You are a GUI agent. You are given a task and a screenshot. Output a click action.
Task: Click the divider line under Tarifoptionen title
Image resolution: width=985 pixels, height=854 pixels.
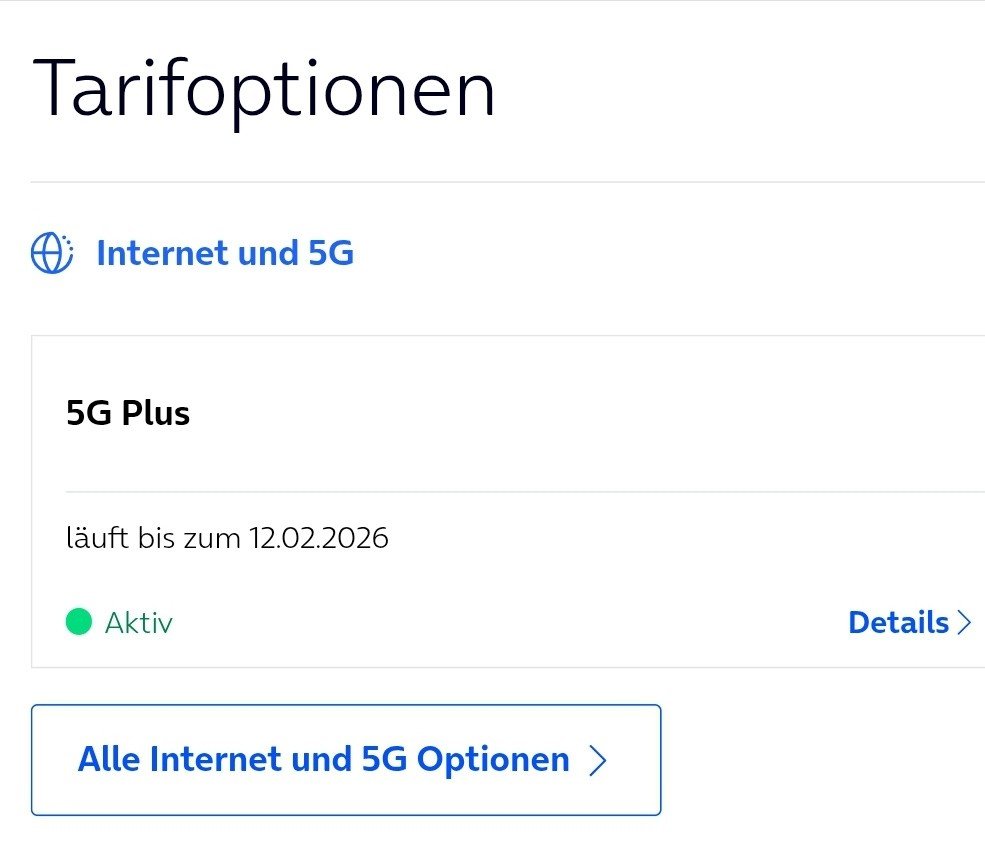click(x=500, y=182)
